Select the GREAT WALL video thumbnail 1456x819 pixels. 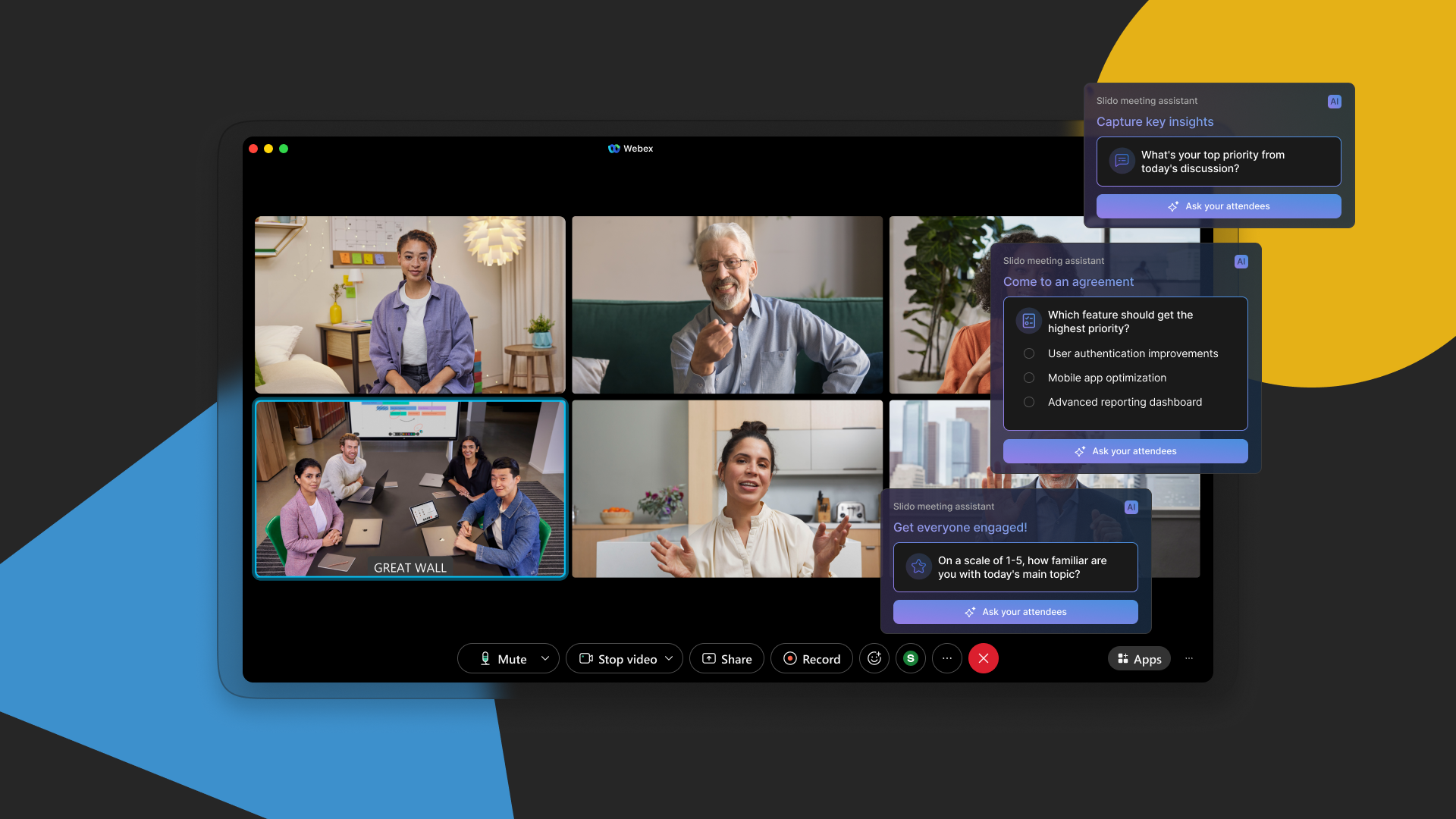coord(410,489)
